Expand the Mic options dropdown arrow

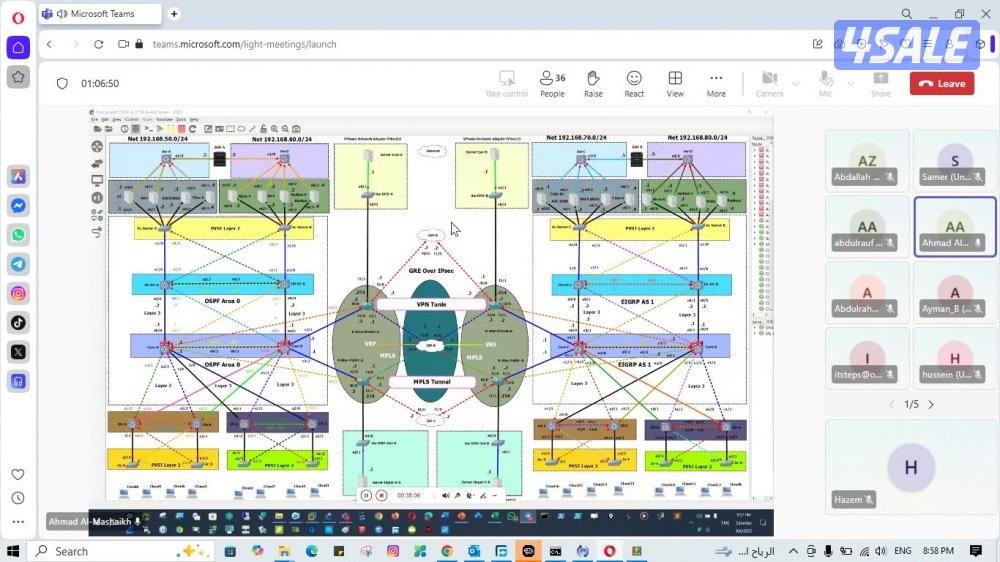coord(851,83)
